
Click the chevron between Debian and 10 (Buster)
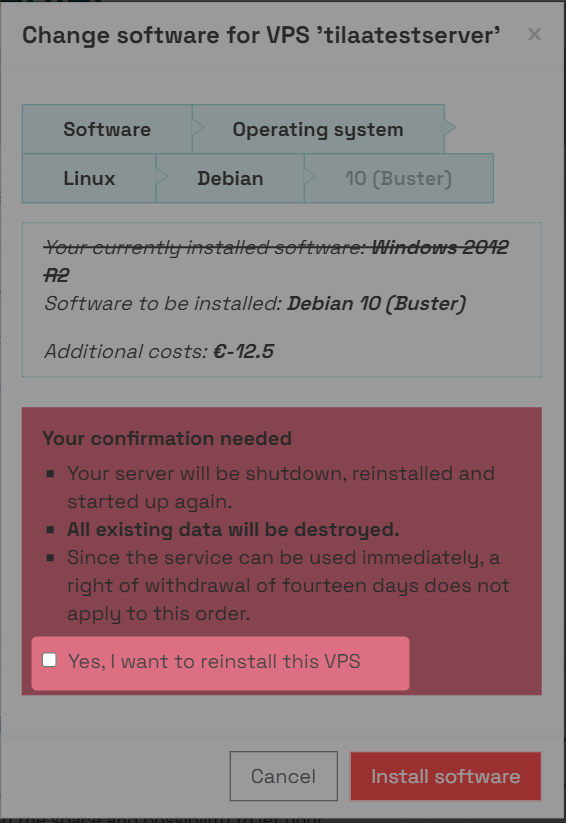(x=310, y=177)
